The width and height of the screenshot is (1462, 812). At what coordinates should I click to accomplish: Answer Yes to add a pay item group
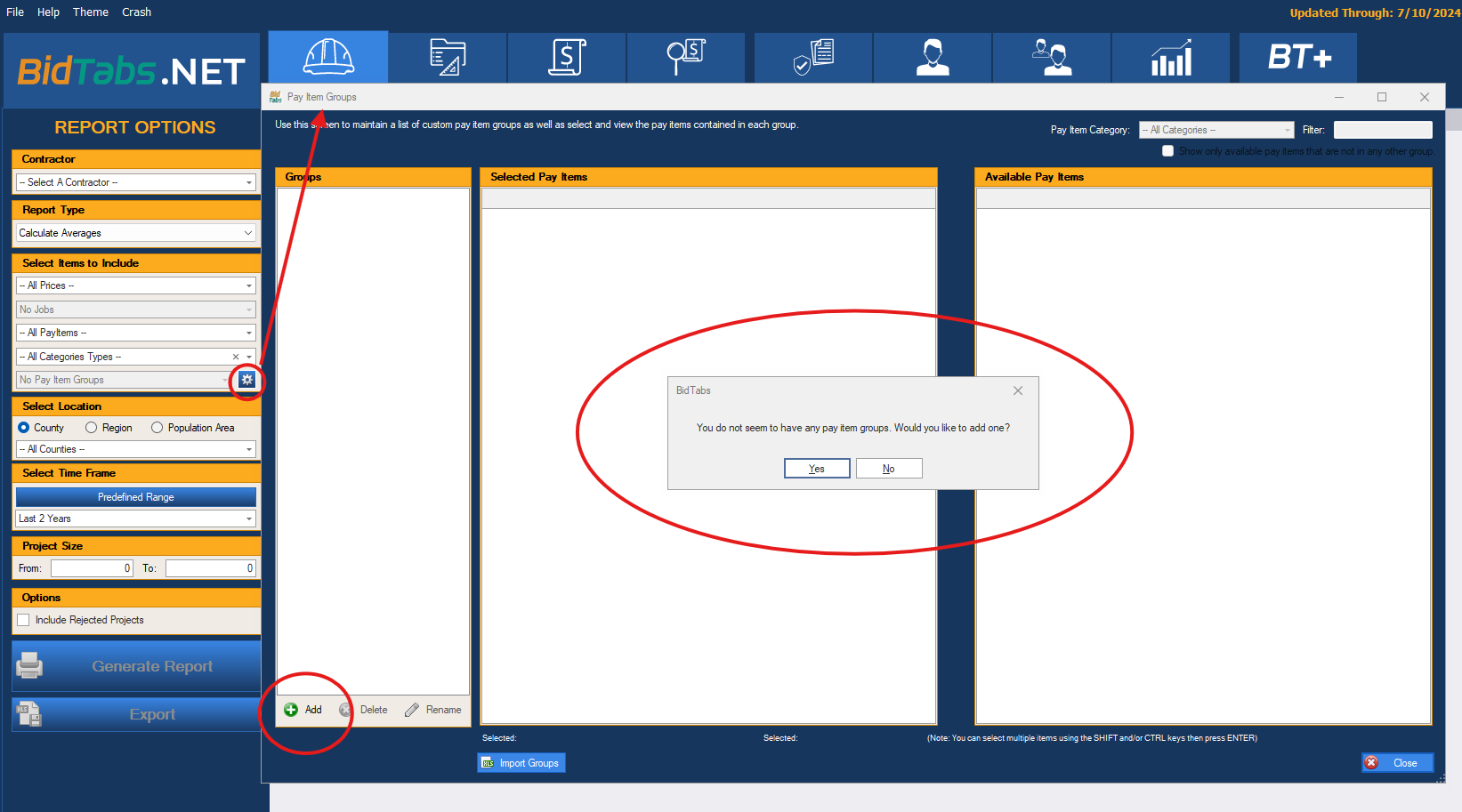click(817, 469)
